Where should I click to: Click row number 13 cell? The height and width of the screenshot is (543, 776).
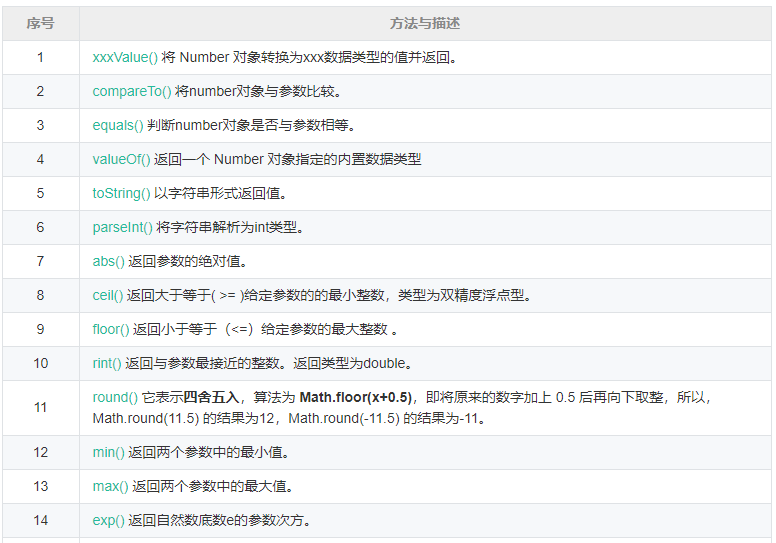click(x=41, y=487)
